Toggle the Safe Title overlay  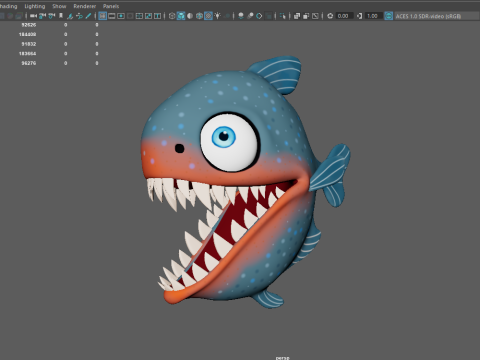point(157,16)
